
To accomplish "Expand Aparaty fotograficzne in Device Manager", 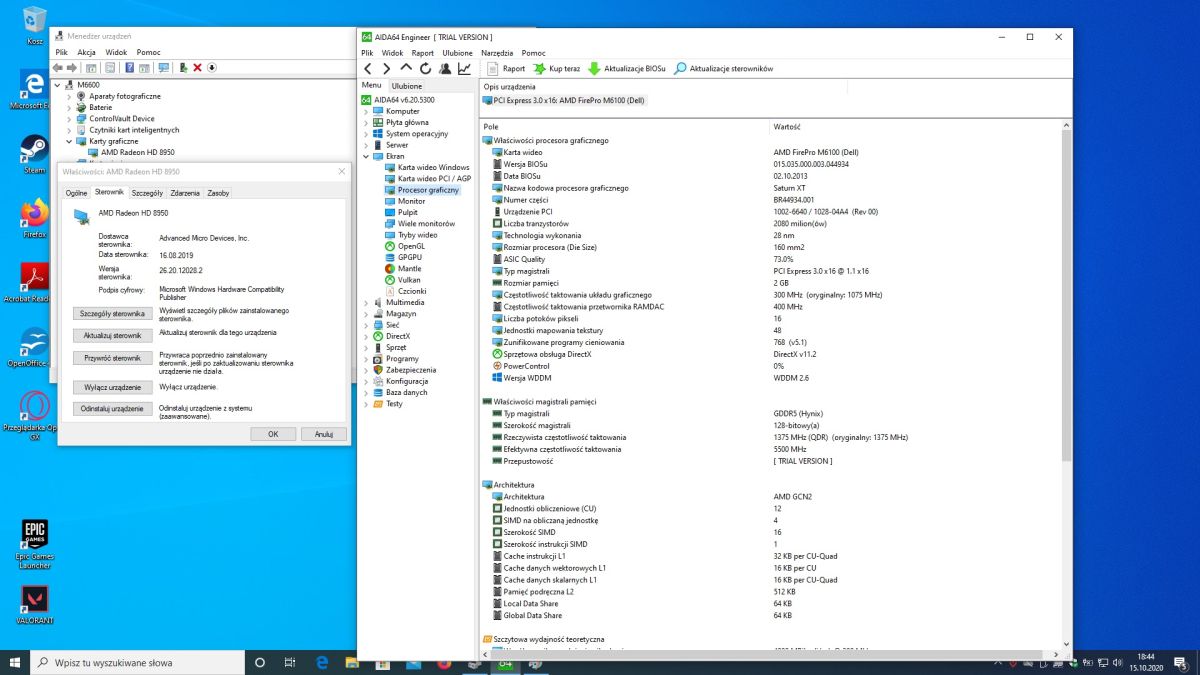I will point(69,96).
